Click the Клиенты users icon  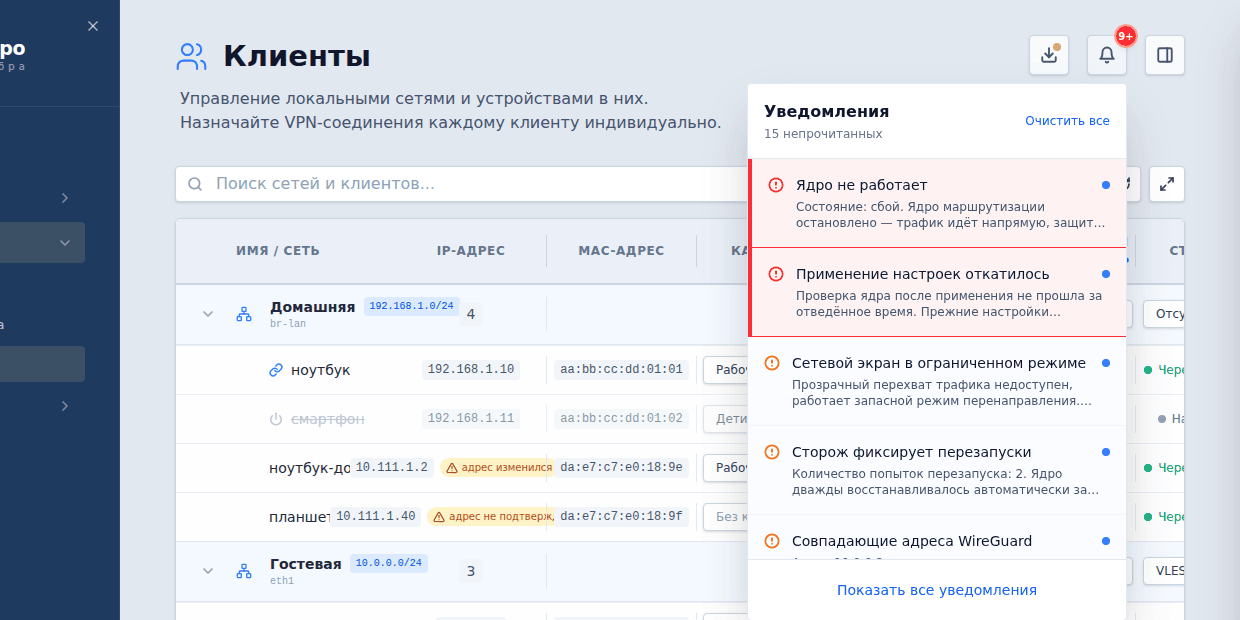coord(191,56)
